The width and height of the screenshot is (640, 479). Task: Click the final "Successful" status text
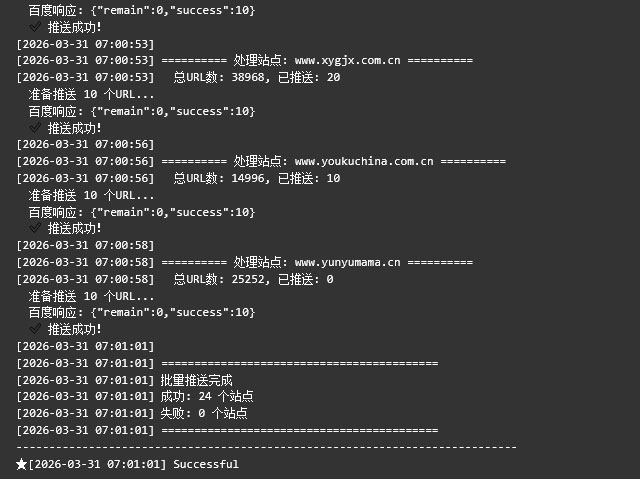click(x=206, y=464)
